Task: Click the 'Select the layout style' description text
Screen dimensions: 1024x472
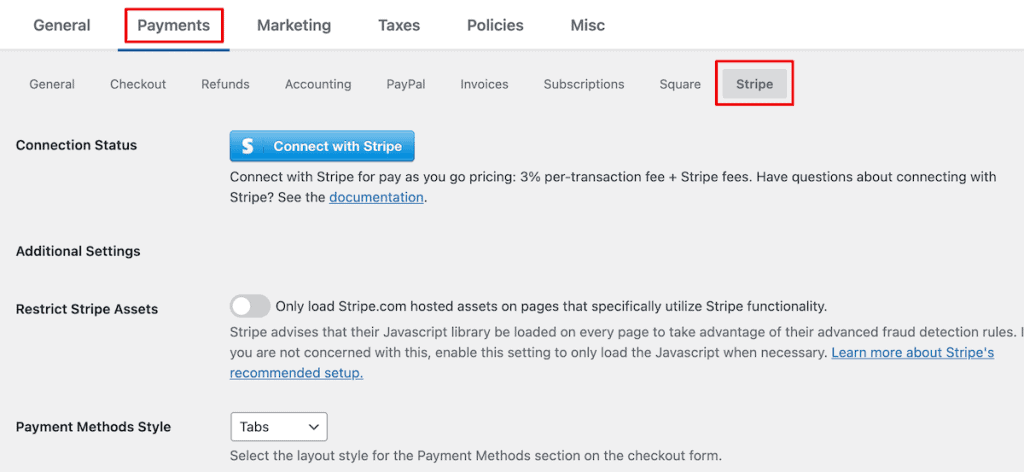Action: coord(476,455)
